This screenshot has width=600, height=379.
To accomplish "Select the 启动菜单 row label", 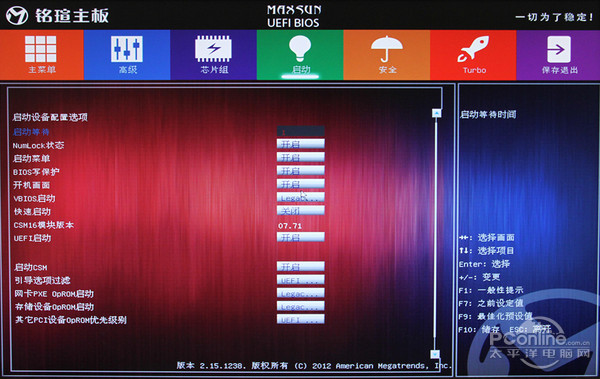I will (x=31, y=158).
